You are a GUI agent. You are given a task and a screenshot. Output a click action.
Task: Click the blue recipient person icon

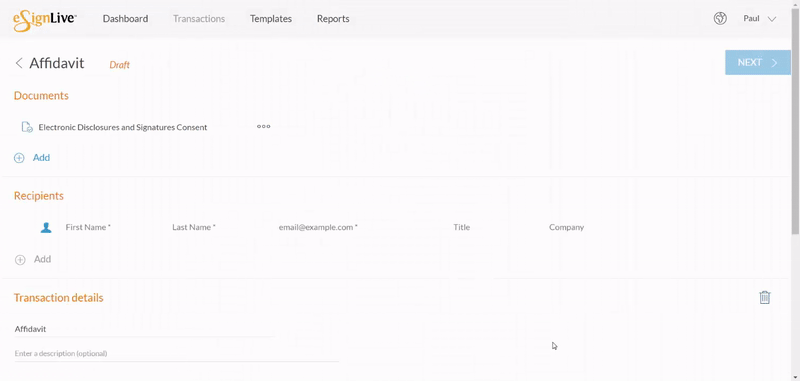point(46,227)
